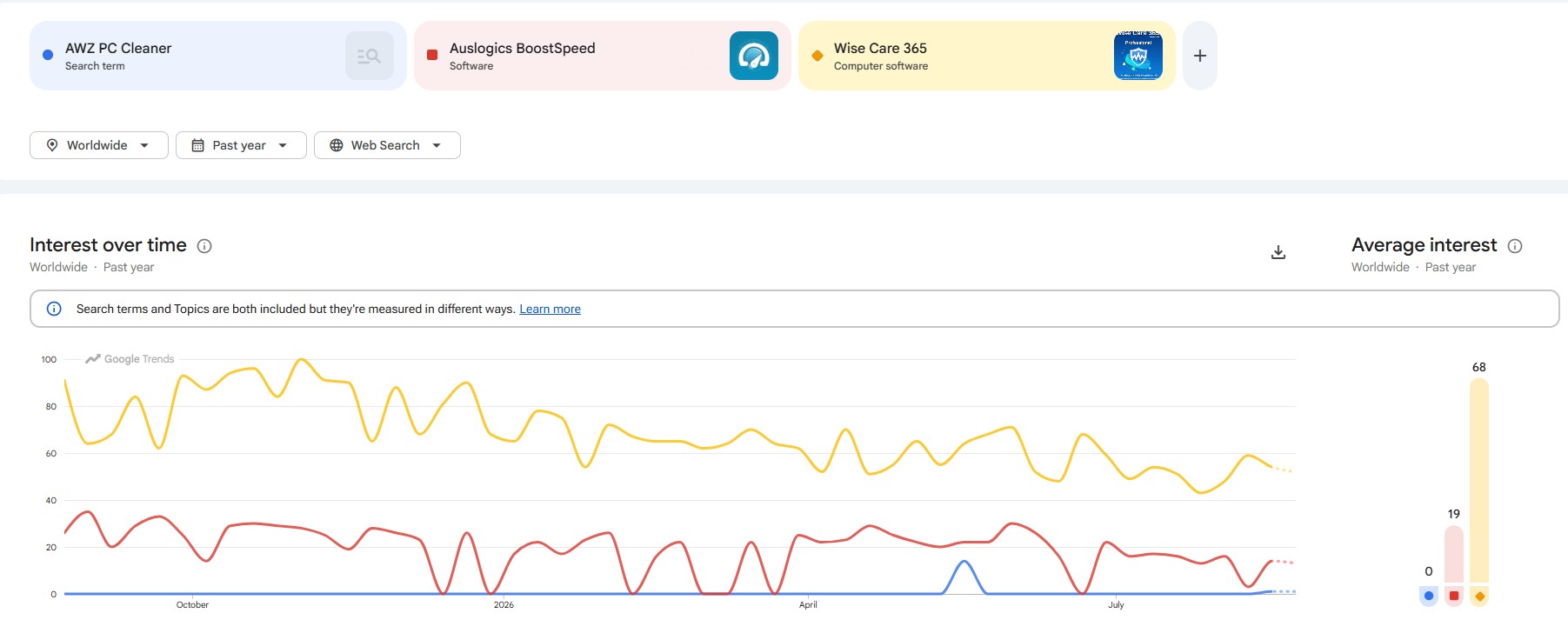Click the 100 value on the chart axis

click(x=49, y=359)
